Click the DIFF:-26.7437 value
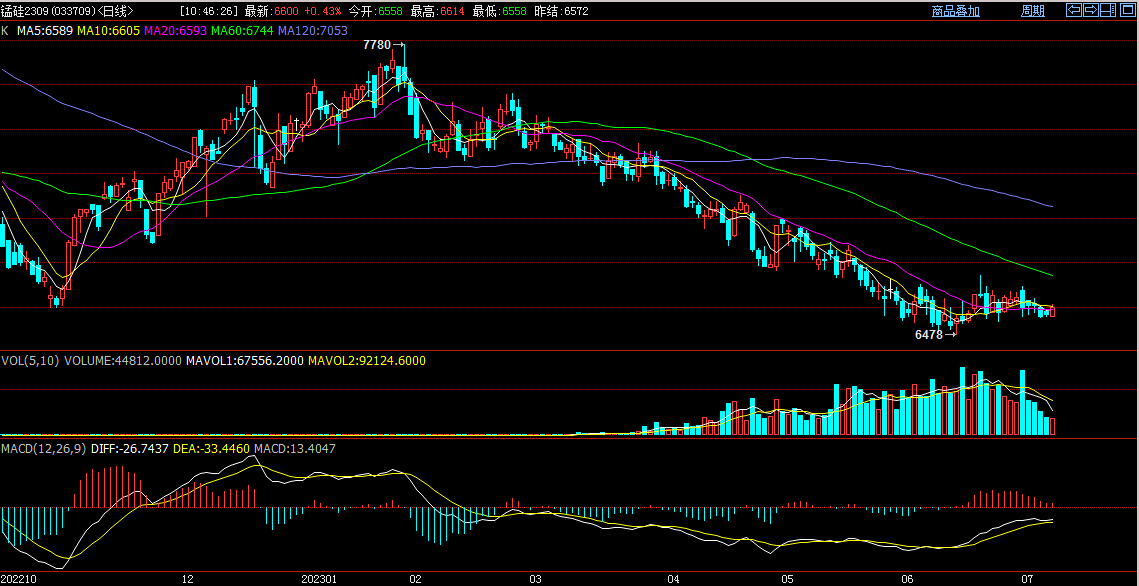Viewport: 1139px width, 586px height. point(130,449)
